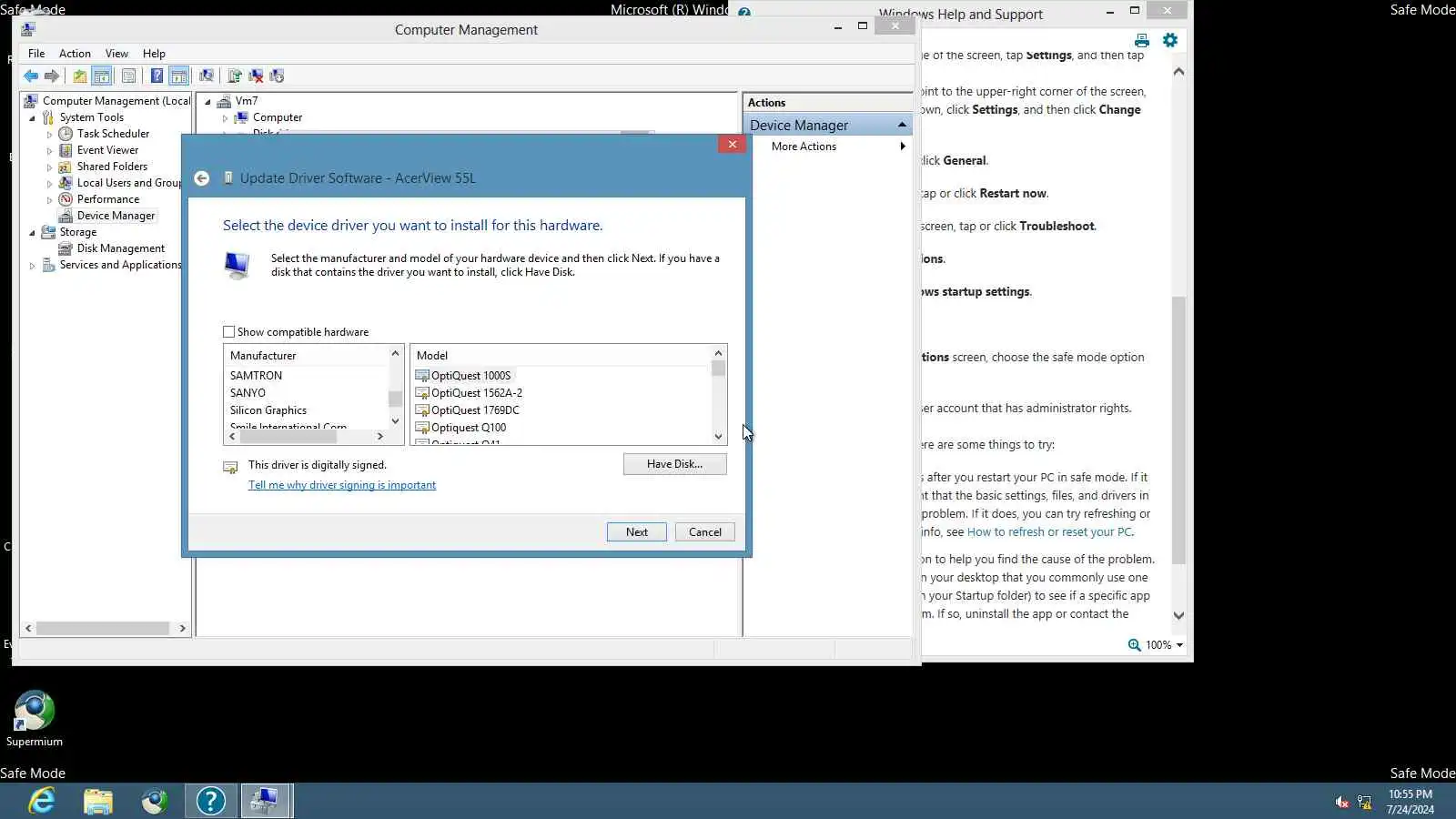Collapse the Storage tree node
The height and width of the screenshot is (819, 1456).
32,232
